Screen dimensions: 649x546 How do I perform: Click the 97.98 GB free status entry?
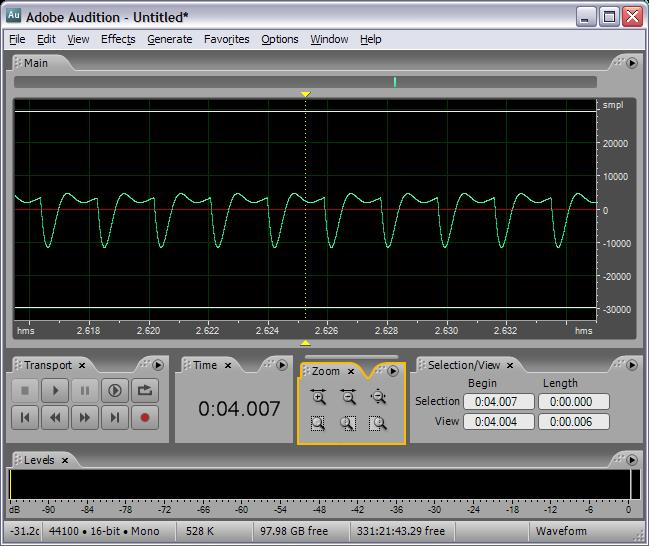point(294,531)
